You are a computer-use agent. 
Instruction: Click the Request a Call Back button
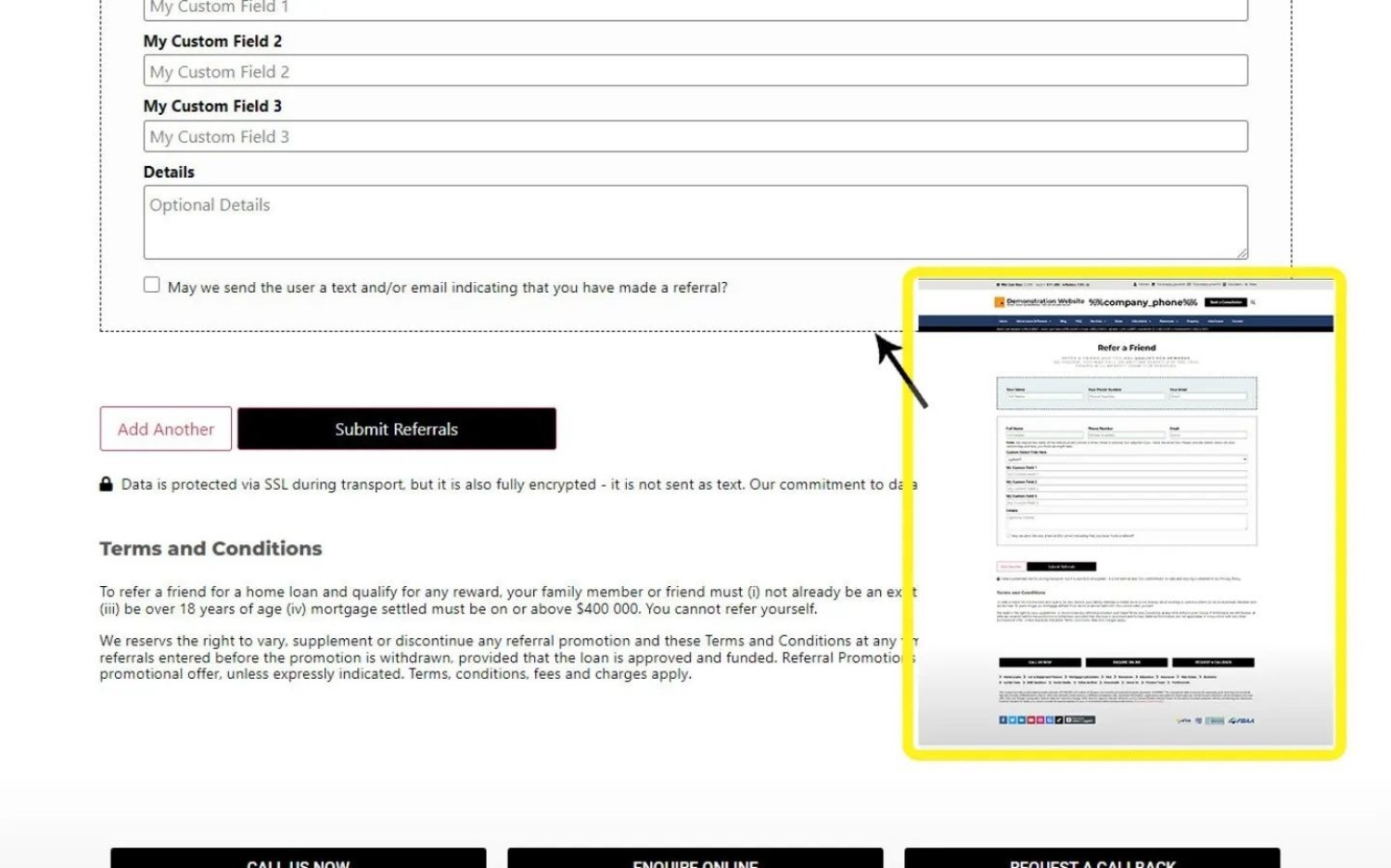tap(1091, 859)
